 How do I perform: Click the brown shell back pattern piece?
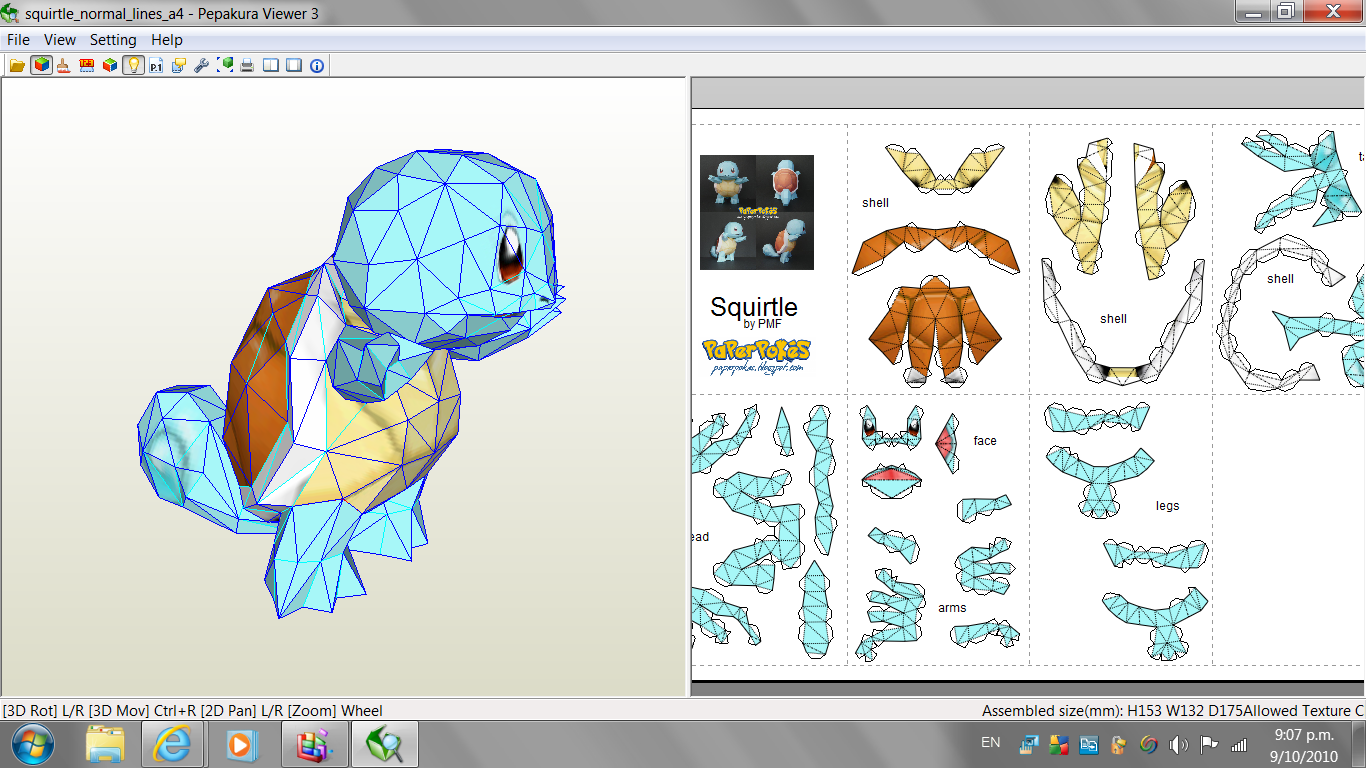click(936, 332)
